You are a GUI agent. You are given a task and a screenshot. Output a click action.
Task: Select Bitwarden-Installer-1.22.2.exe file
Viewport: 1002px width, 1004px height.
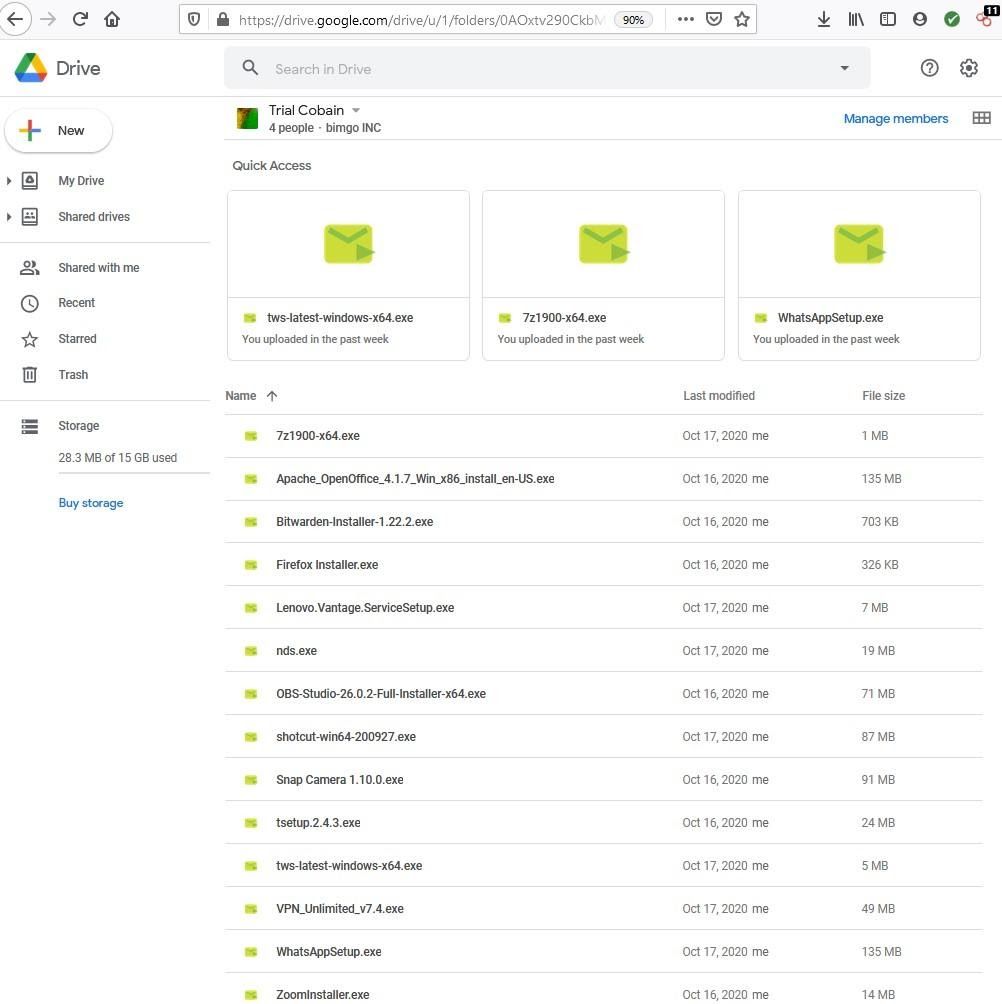(604, 521)
